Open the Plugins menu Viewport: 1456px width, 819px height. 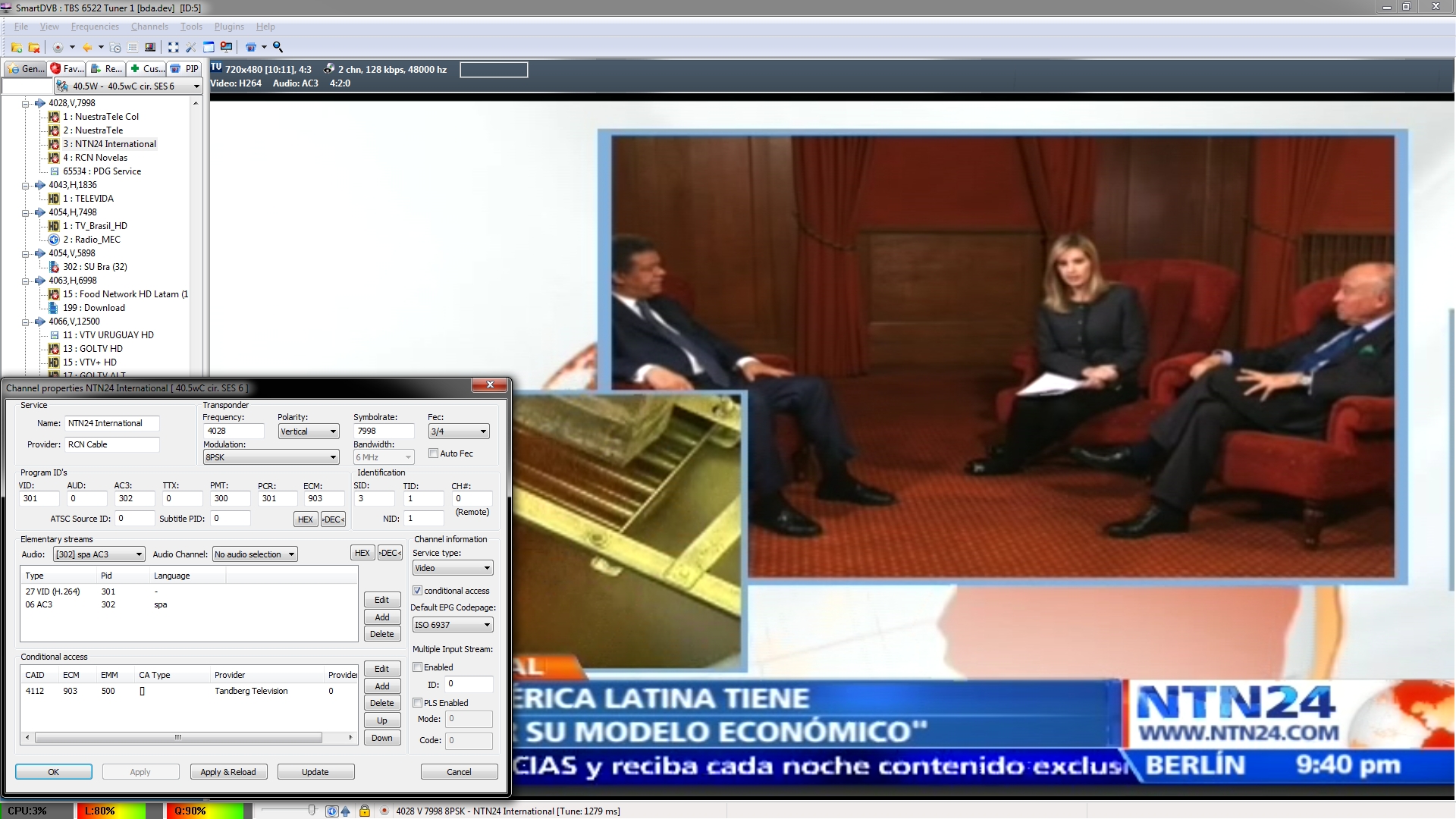(x=229, y=27)
